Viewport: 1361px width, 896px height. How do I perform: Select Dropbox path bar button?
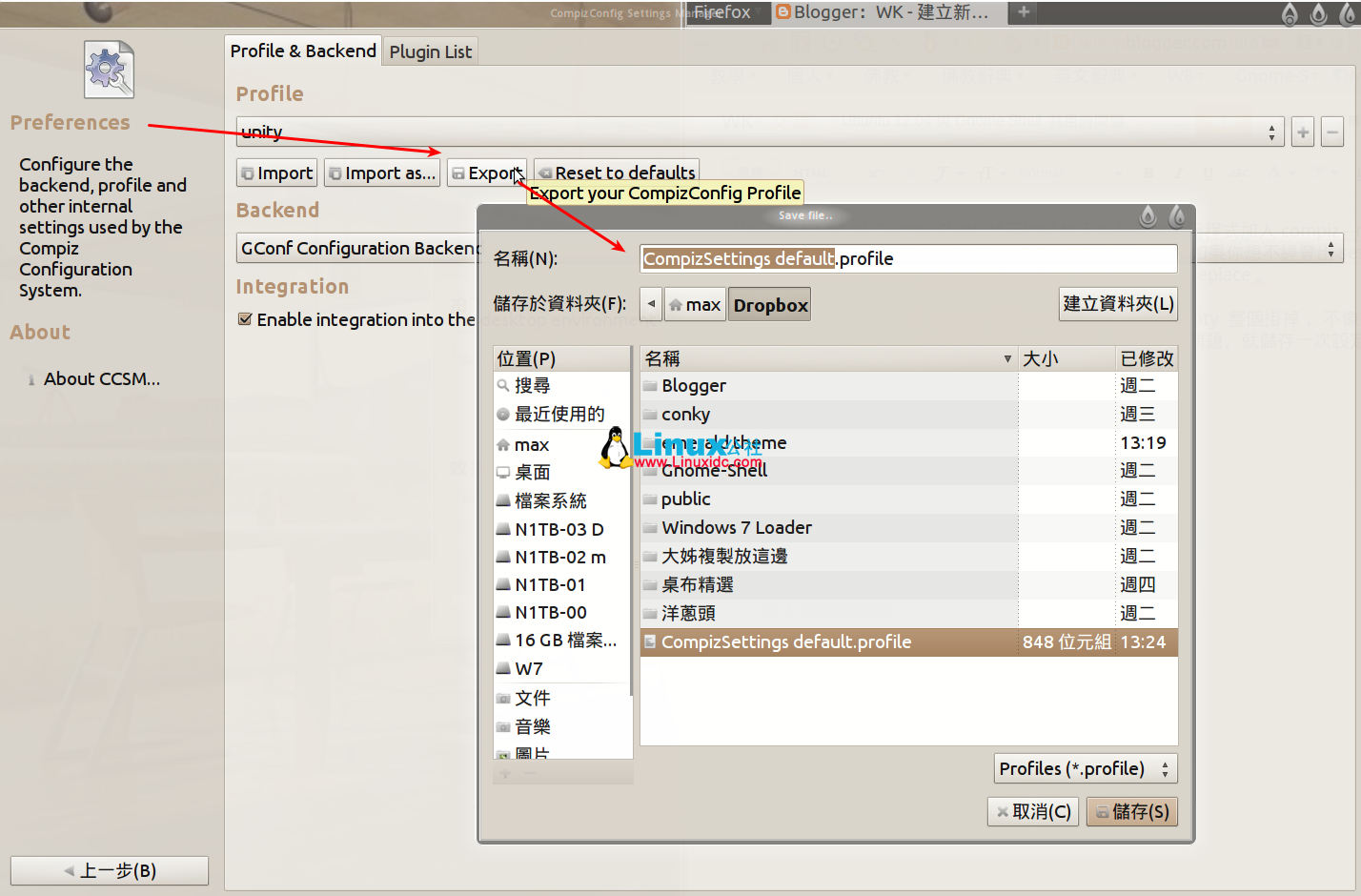pyautogui.click(x=770, y=305)
